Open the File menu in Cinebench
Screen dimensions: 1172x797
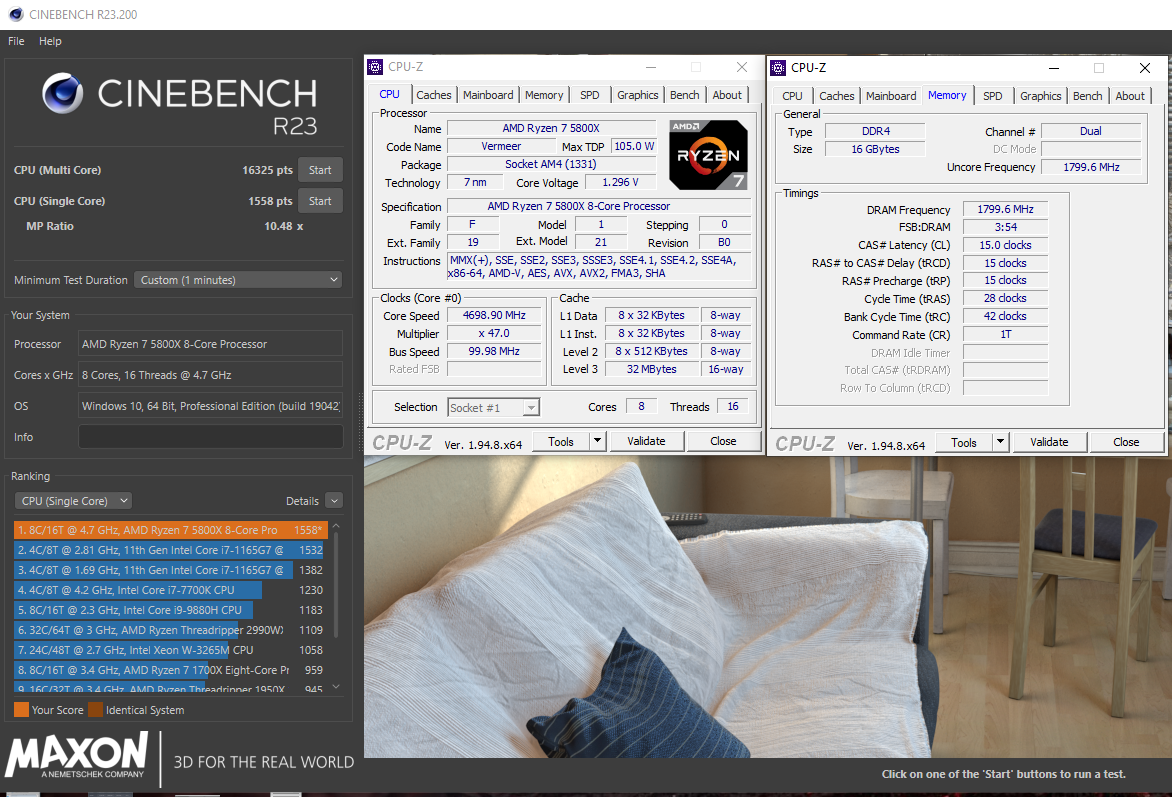pos(16,41)
